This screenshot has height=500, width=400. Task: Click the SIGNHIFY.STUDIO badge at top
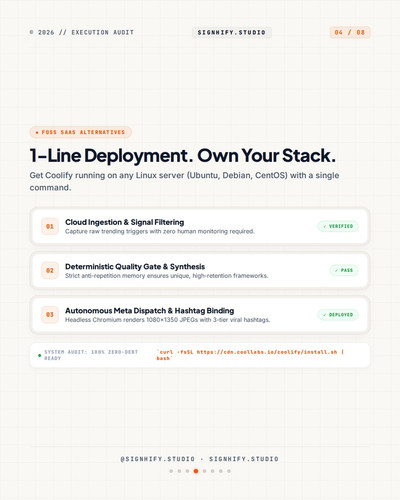232,32
